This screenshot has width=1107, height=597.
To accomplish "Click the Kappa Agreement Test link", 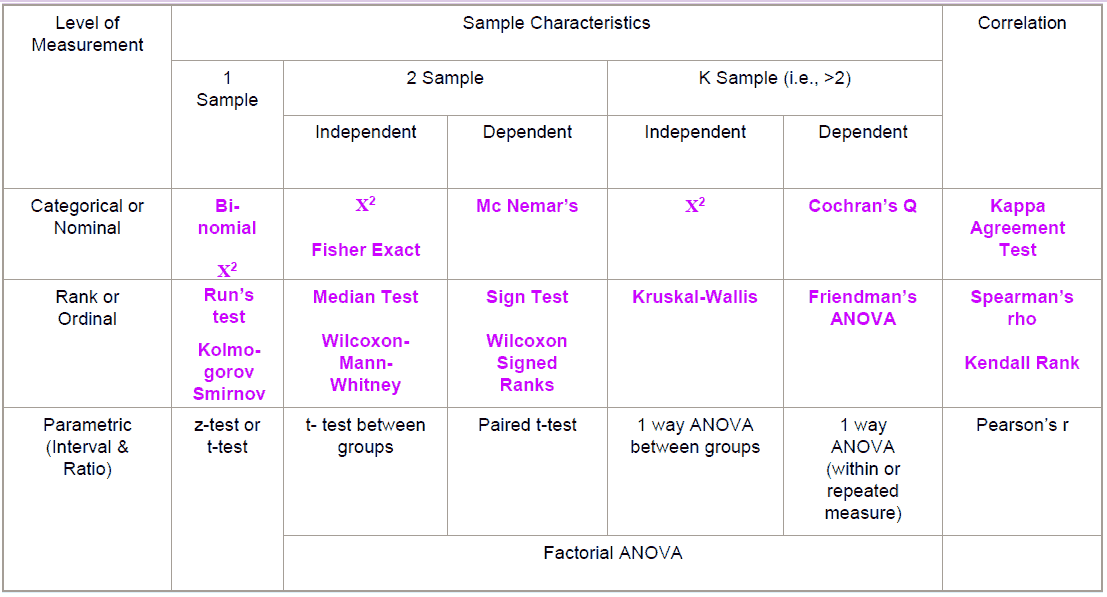I will (x=1017, y=228).
